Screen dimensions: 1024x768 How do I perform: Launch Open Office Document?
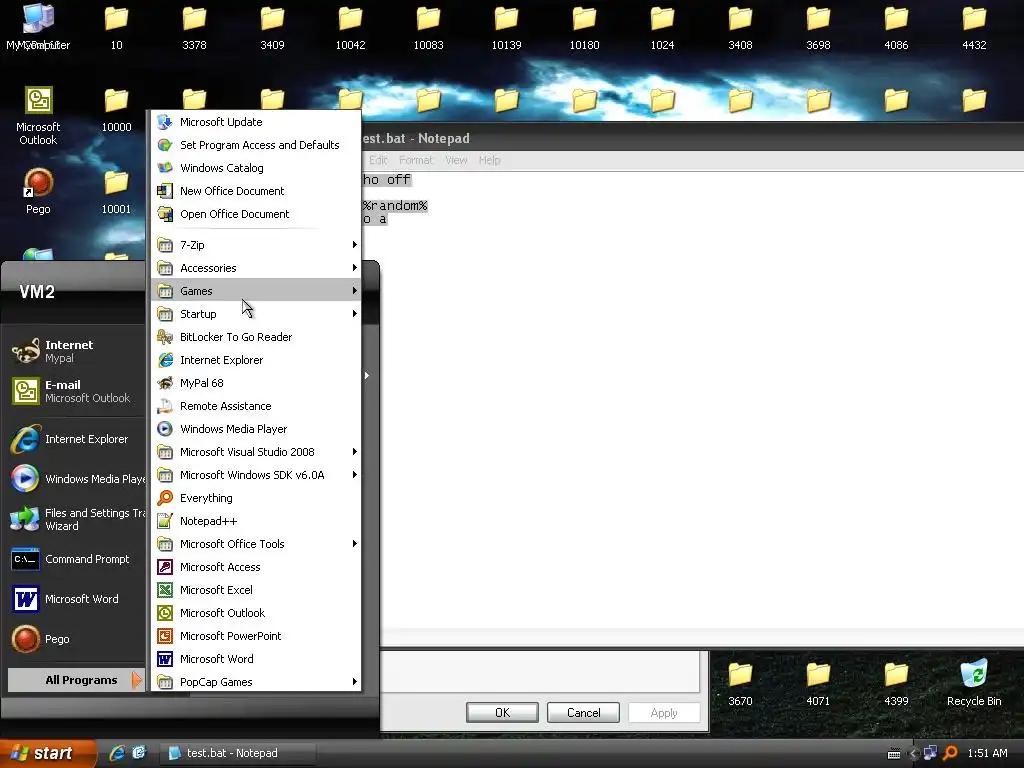pyautogui.click(x=256, y=214)
